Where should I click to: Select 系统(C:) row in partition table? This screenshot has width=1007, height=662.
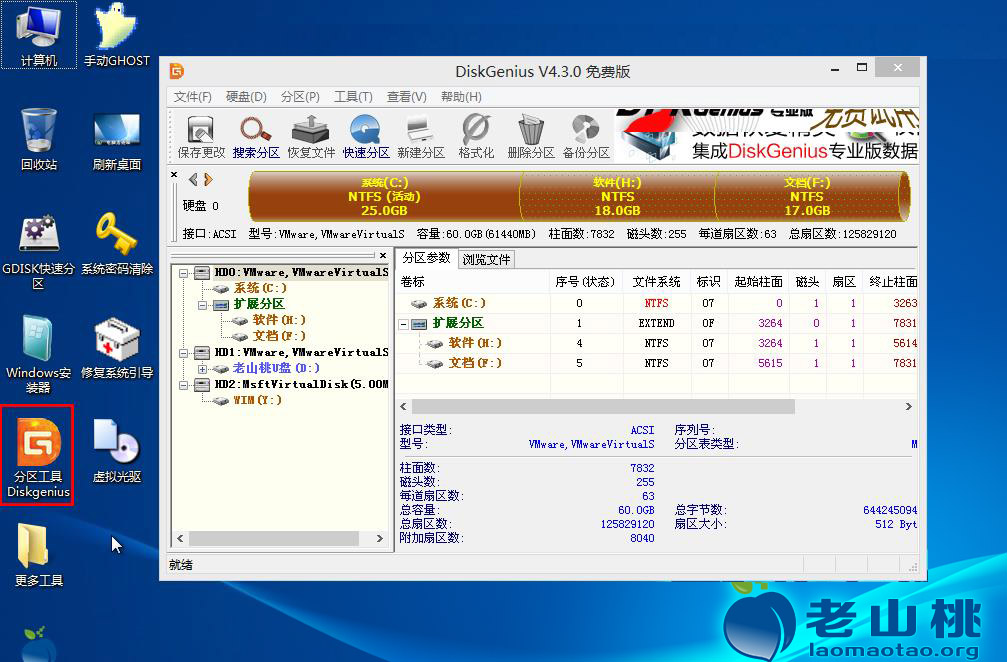coord(657,303)
